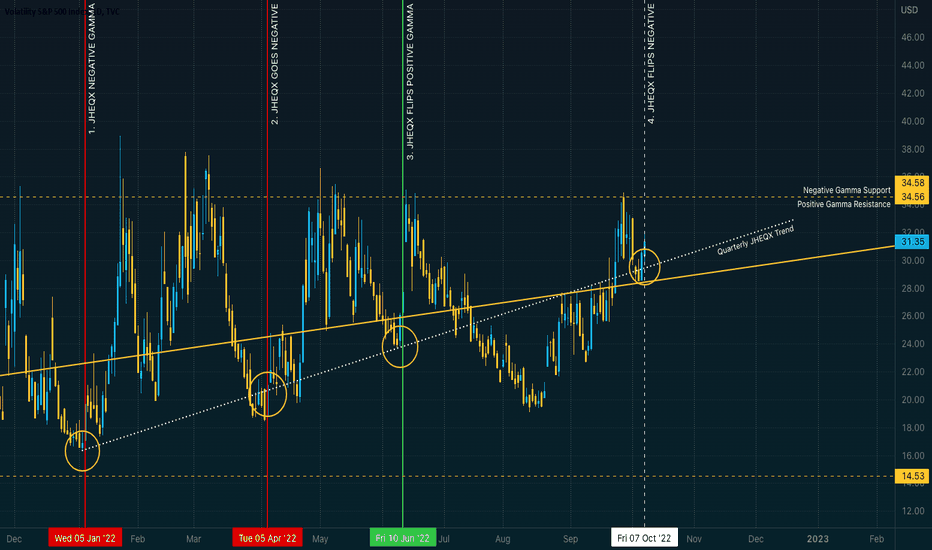This screenshot has height=550, width=932.
Task: Click the red Tue 05 Apr '22 date label
Action: [x=267, y=538]
